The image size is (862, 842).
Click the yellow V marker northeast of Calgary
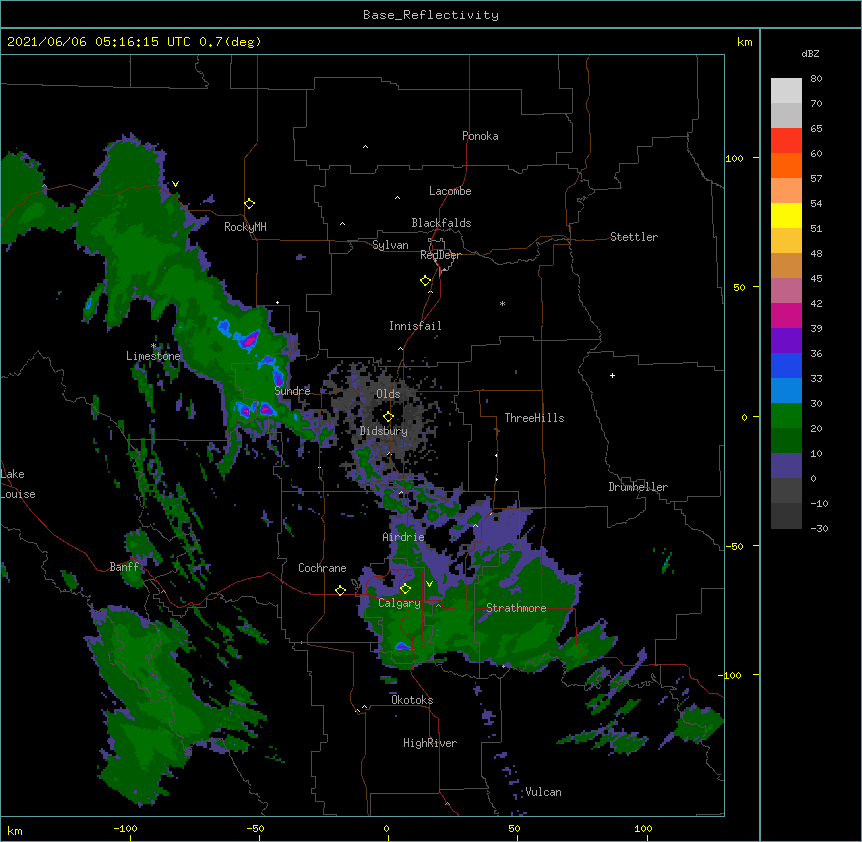[x=429, y=584]
